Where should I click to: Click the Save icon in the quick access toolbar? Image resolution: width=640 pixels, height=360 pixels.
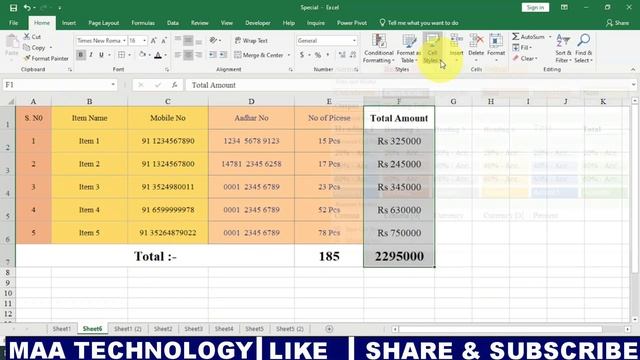[x=13, y=8]
